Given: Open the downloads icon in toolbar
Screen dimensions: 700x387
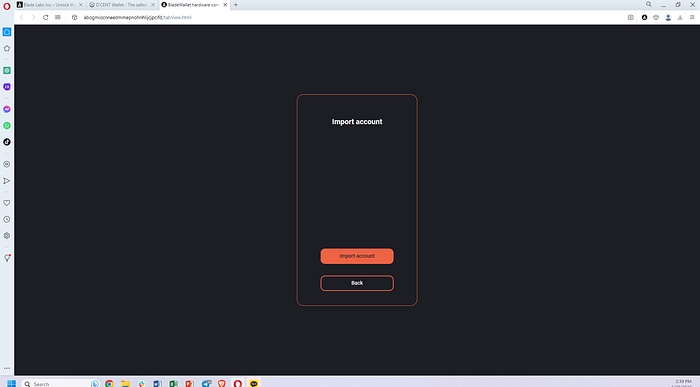Looking at the screenshot, I should tap(680, 17).
